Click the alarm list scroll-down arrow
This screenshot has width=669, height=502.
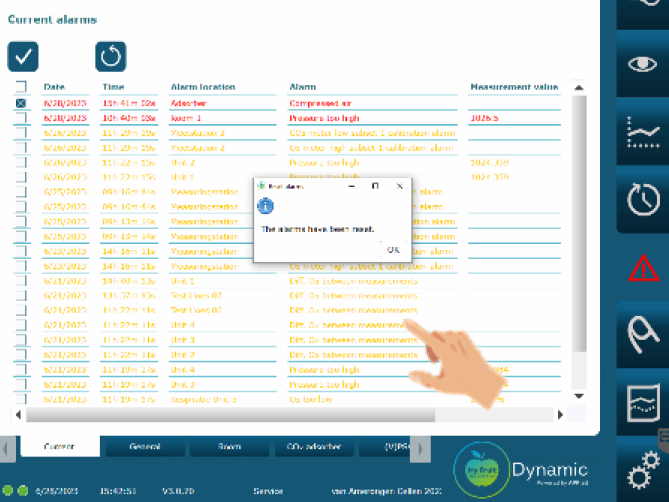point(578,396)
